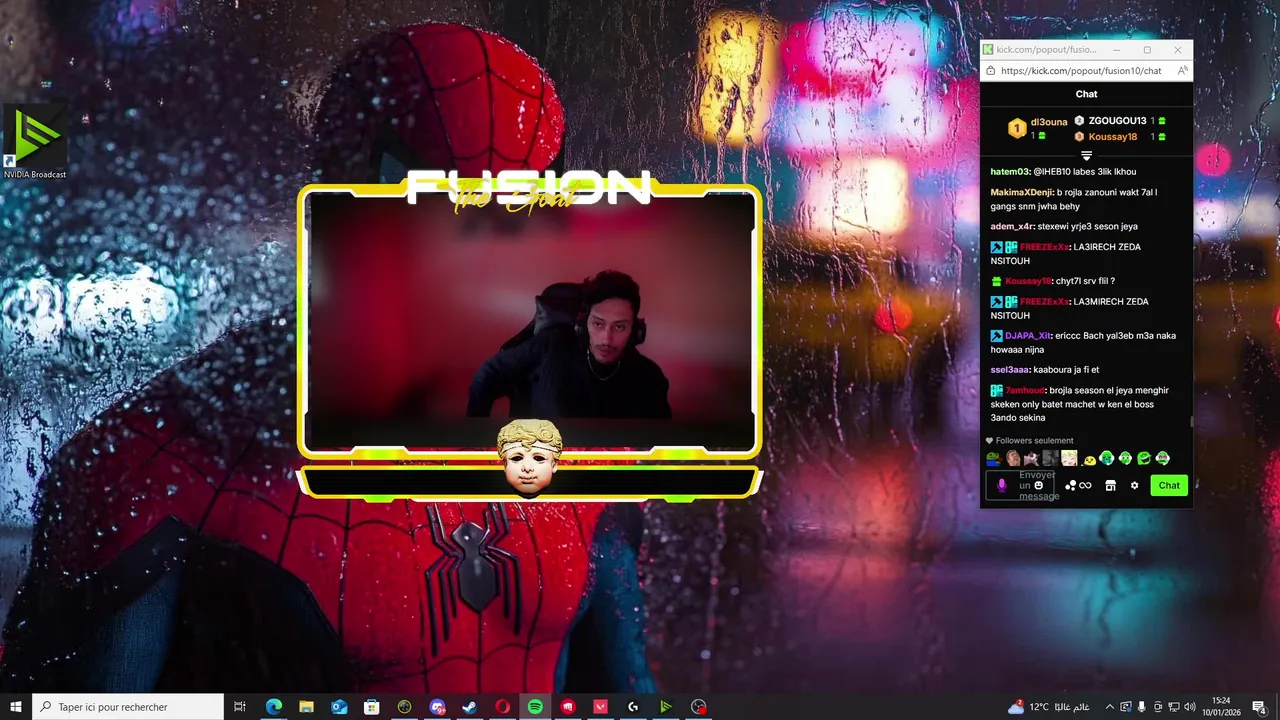Click username ssel3aaa in chat
The width and height of the screenshot is (1280, 720).
tap(1010, 370)
